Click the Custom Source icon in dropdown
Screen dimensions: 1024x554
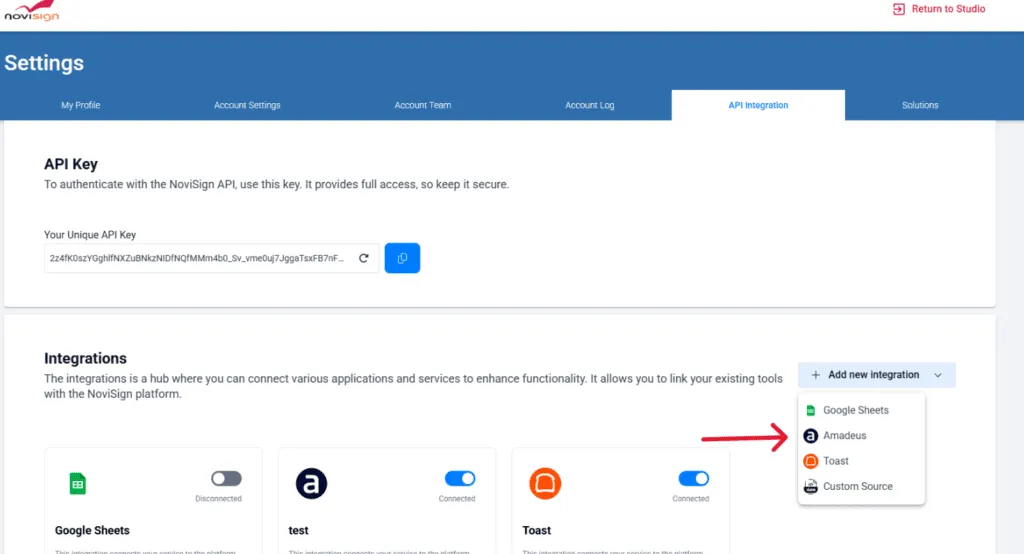coord(811,487)
